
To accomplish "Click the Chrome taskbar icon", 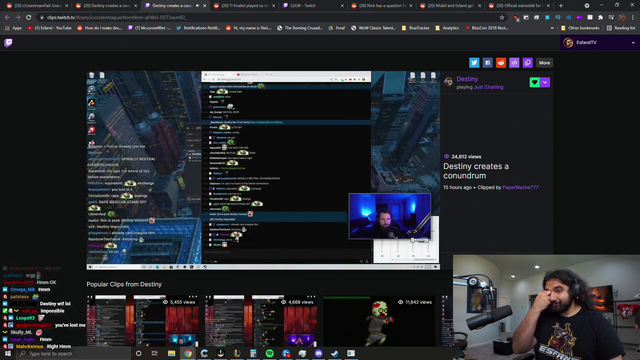I will (188, 353).
